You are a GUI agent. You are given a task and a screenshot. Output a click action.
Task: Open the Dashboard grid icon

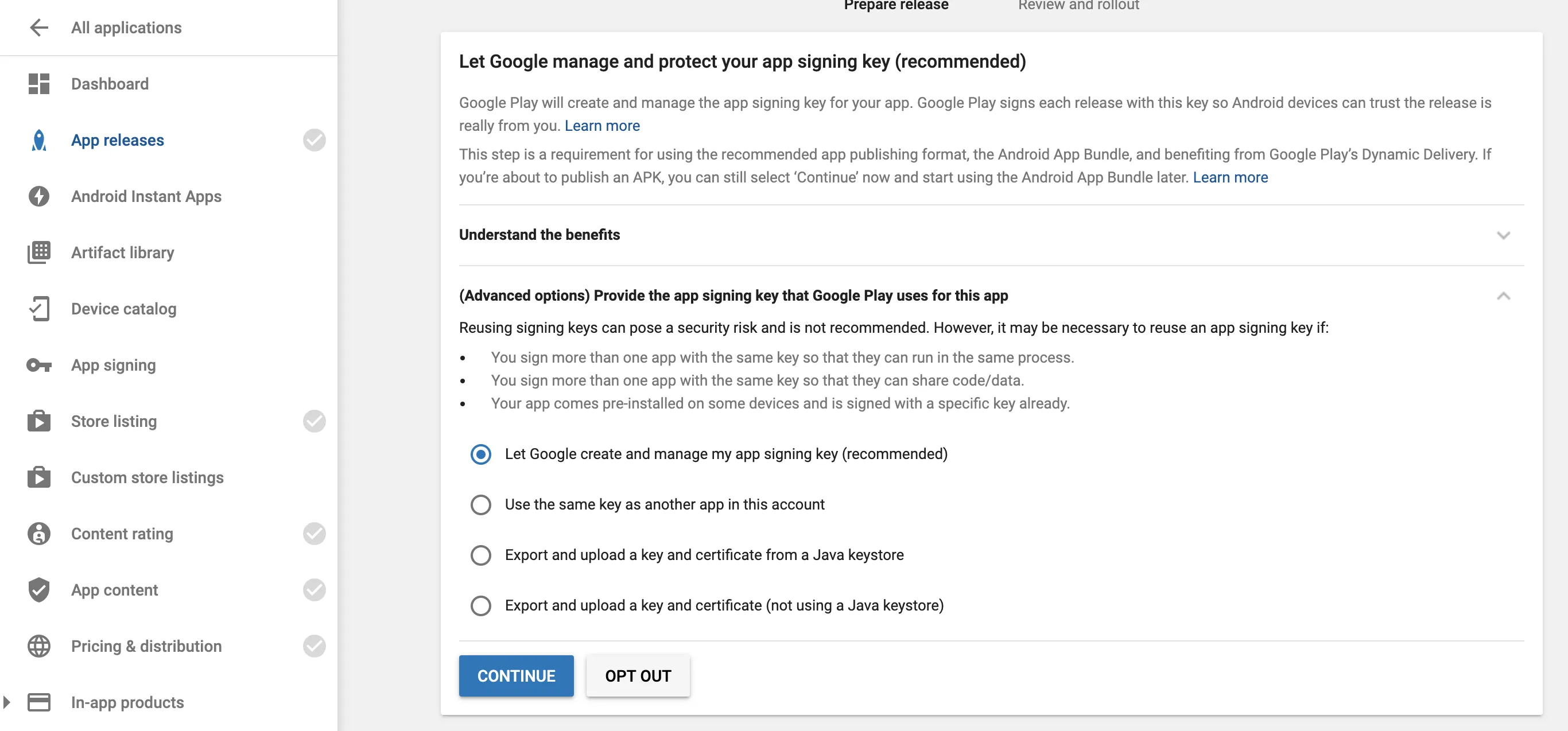pos(39,84)
